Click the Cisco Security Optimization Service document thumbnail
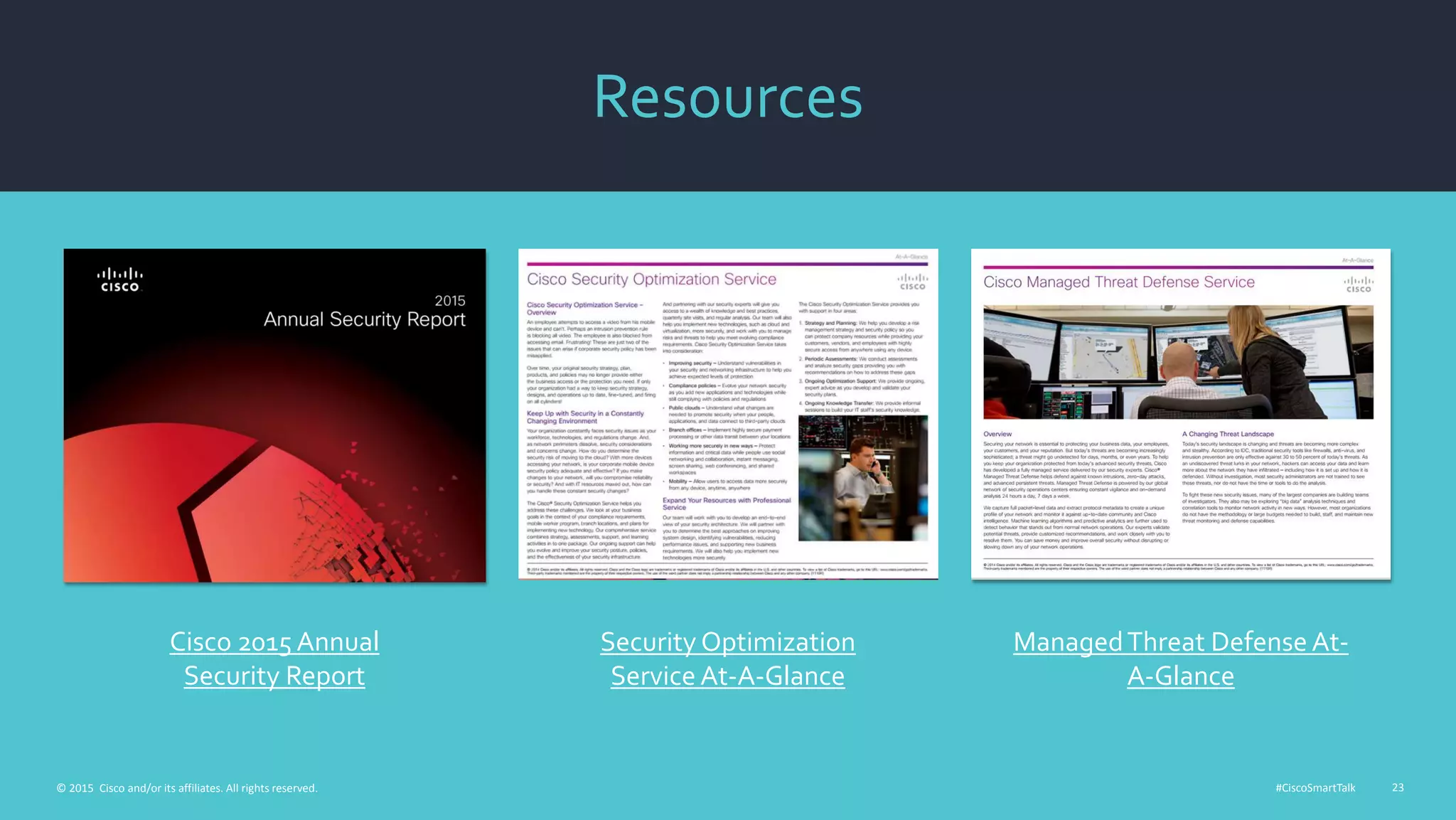 (x=728, y=414)
